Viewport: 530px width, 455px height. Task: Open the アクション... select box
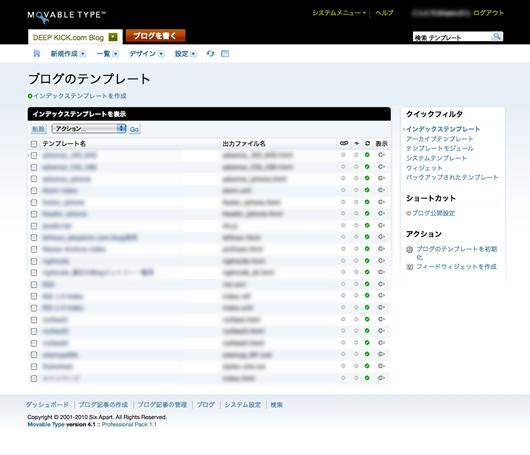pos(89,128)
